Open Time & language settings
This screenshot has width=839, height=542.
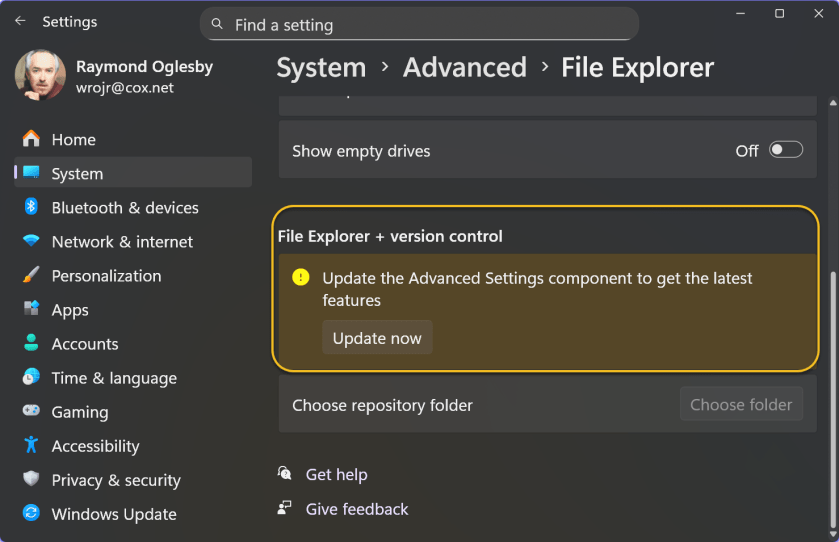coord(114,378)
